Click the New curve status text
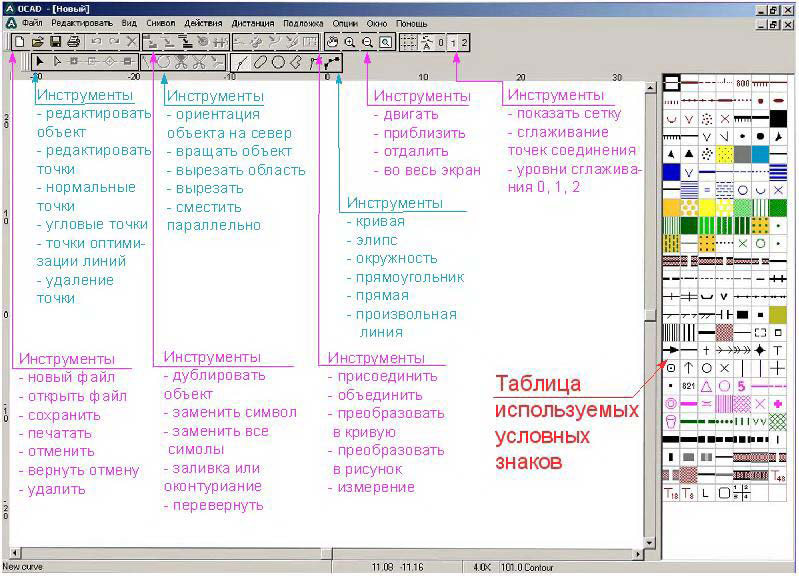Viewport: 799px width, 576px height. click(22, 566)
